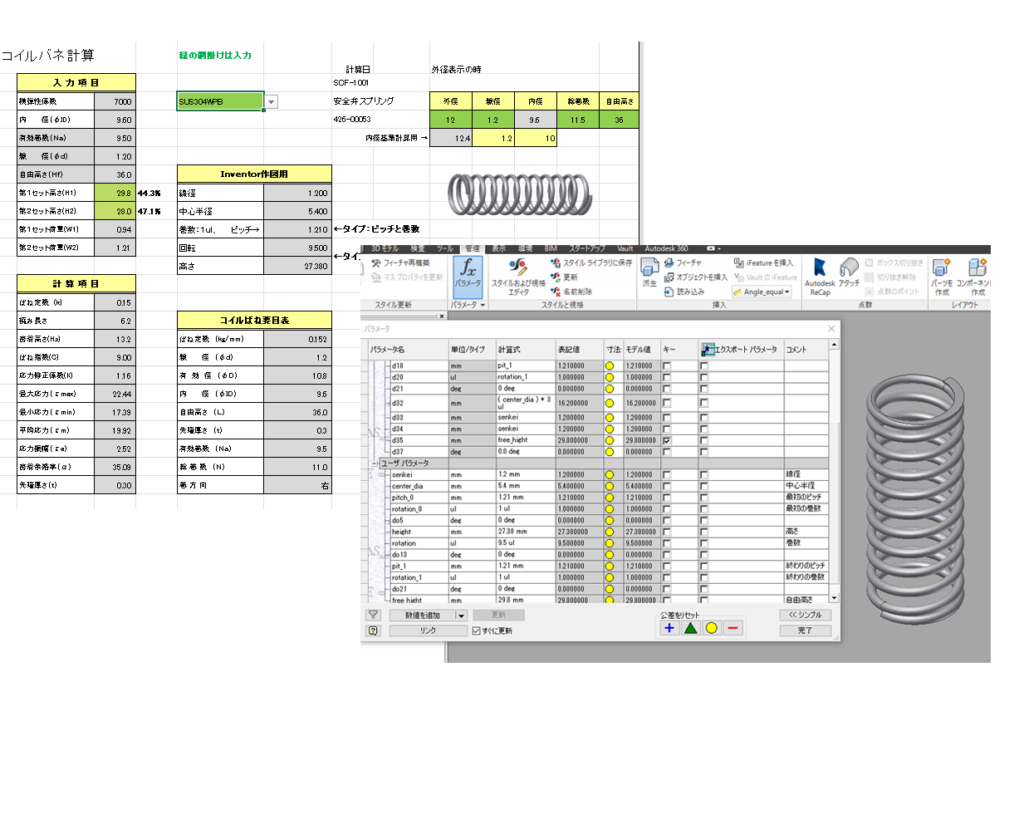Click the green triangle tolerance reset icon
Image resolution: width=1024 pixels, height=824 pixels.
pyautogui.click(x=690, y=628)
